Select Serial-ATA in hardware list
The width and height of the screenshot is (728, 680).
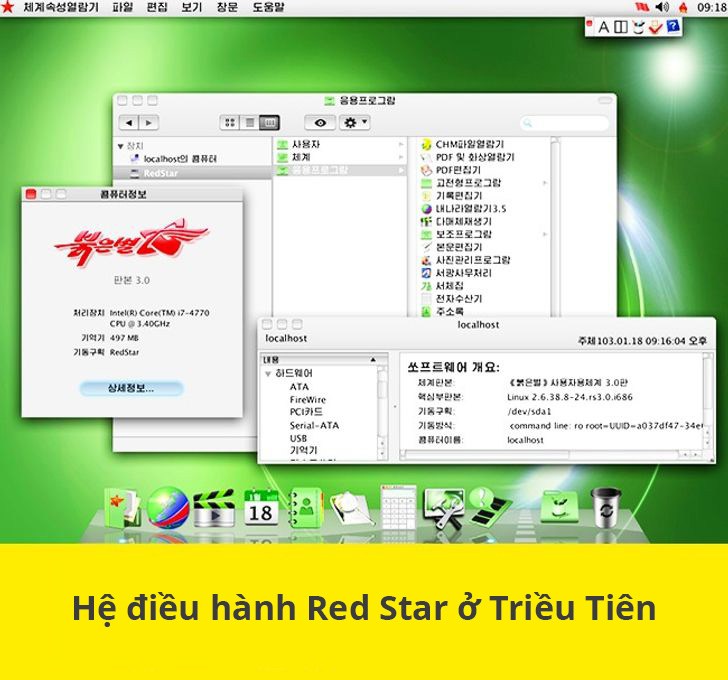314,425
